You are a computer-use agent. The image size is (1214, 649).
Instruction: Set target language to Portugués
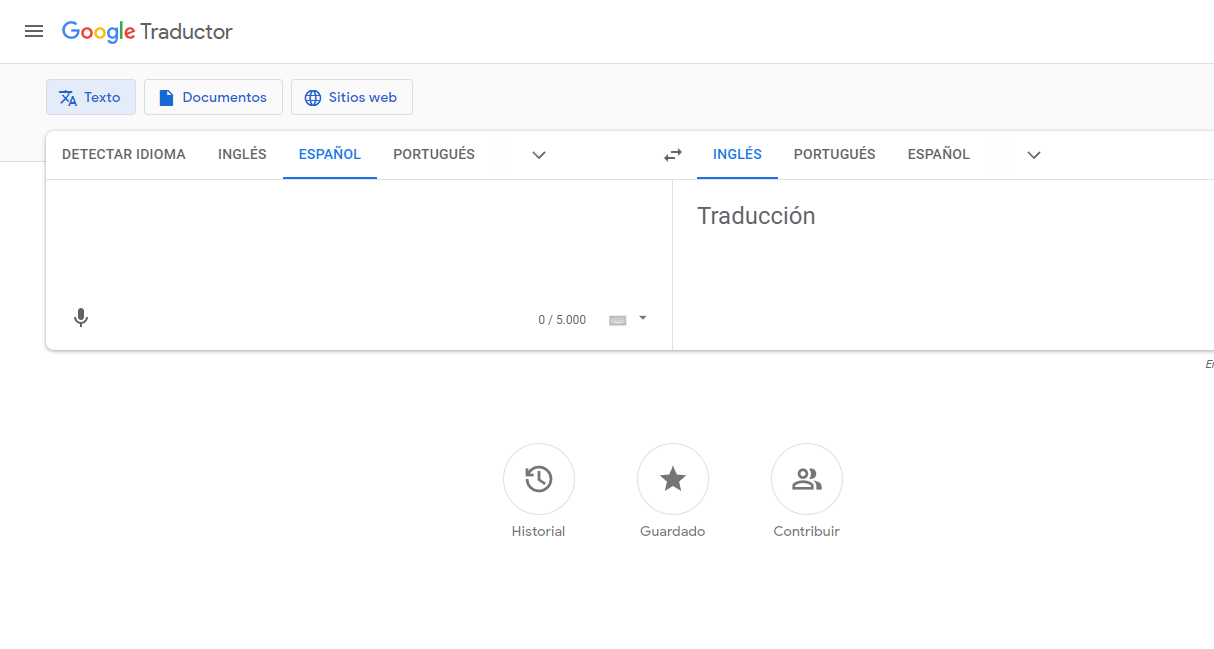pyautogui.click(x=834, y=154)
